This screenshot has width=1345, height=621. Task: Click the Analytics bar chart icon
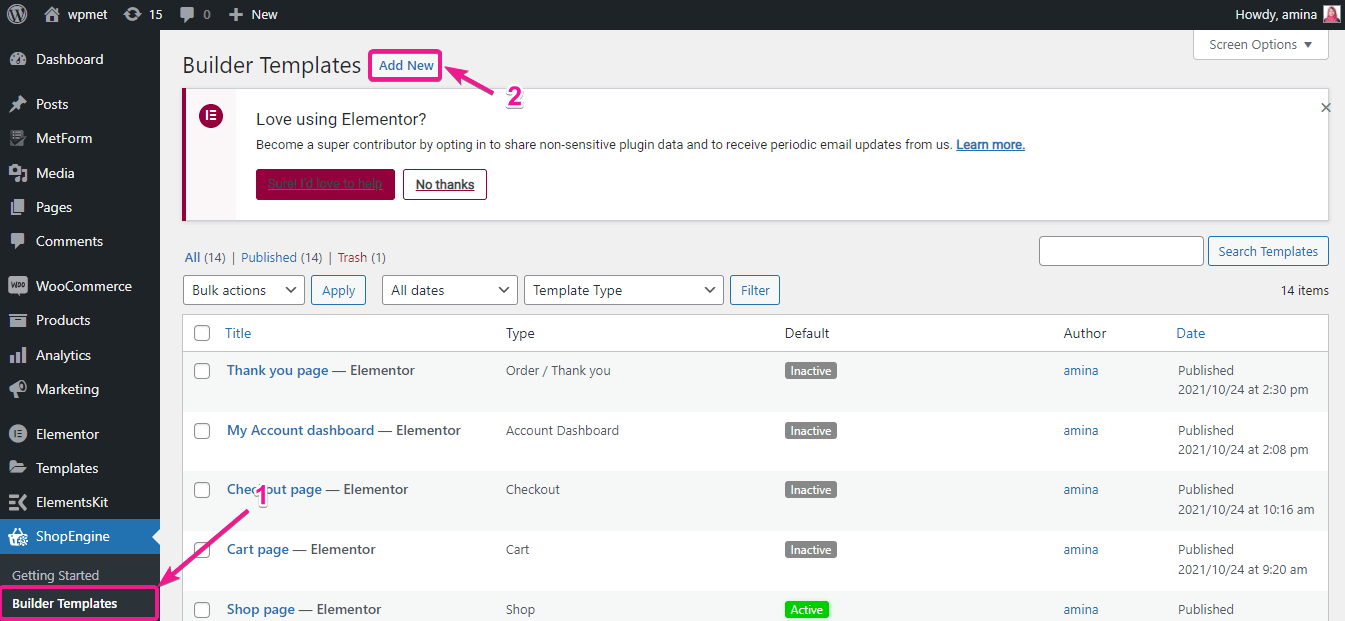coord(18,355)
